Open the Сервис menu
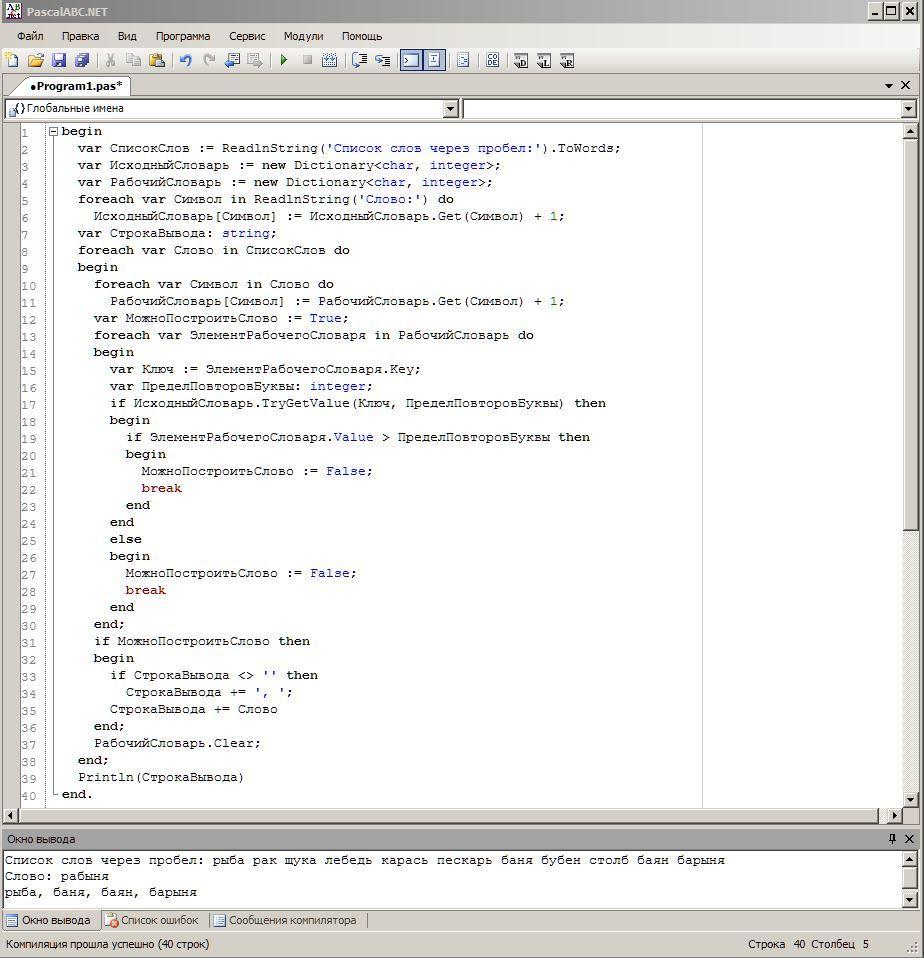The image size is (924, 958). point(247,36)
